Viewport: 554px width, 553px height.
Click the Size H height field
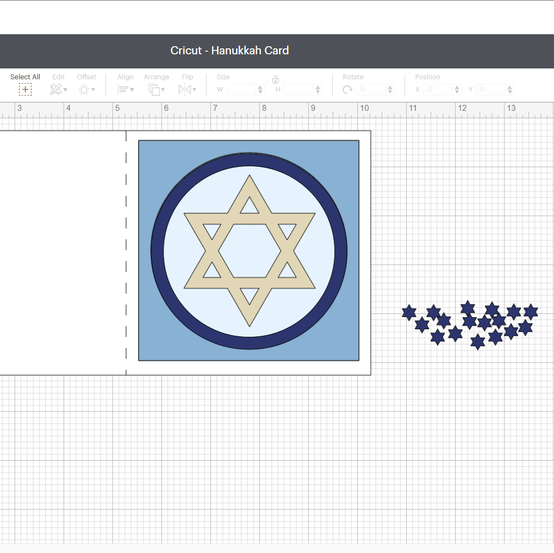(x=299, y=89)
